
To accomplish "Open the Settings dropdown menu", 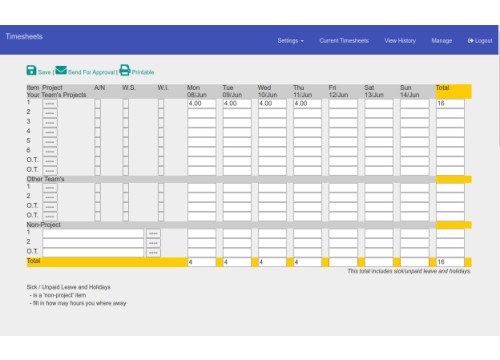I will pyautogui.click(x=290, y=41).
